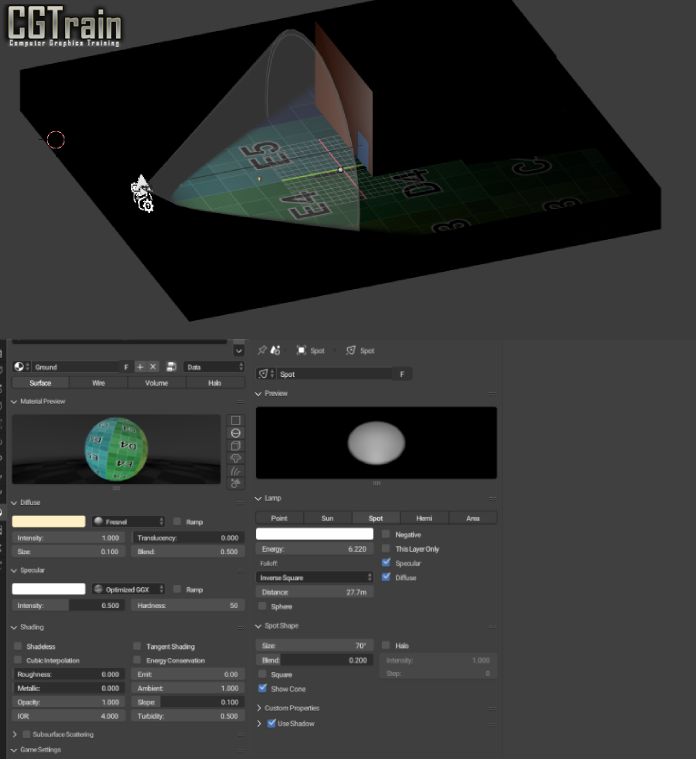The height and width of the screenshot is (759, 696).
Task: Select the cube preview type icon
Action: click(235, 446)
